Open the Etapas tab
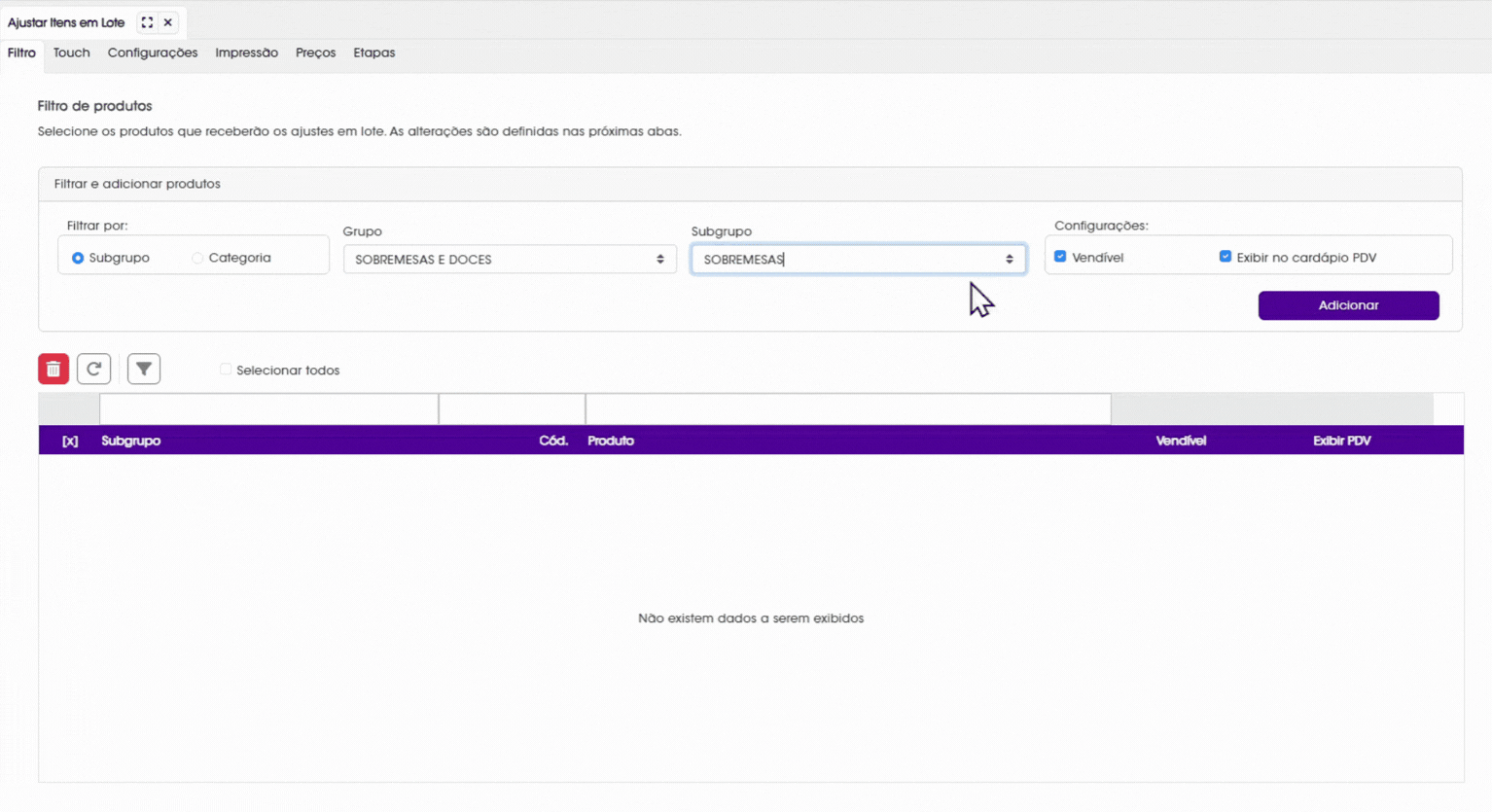 (374, 53)
